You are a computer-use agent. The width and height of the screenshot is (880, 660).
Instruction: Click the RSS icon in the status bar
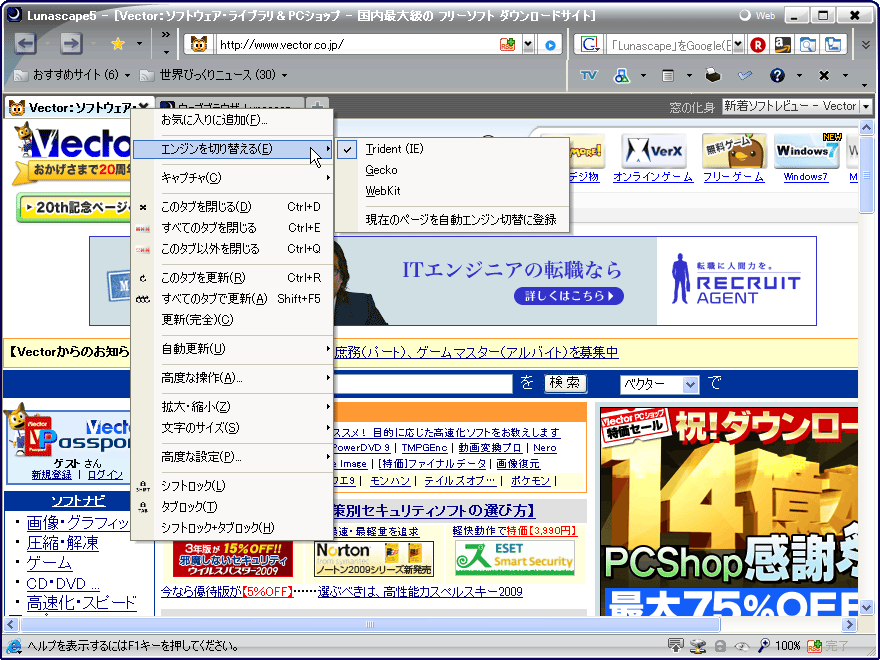tap(814, 646)
